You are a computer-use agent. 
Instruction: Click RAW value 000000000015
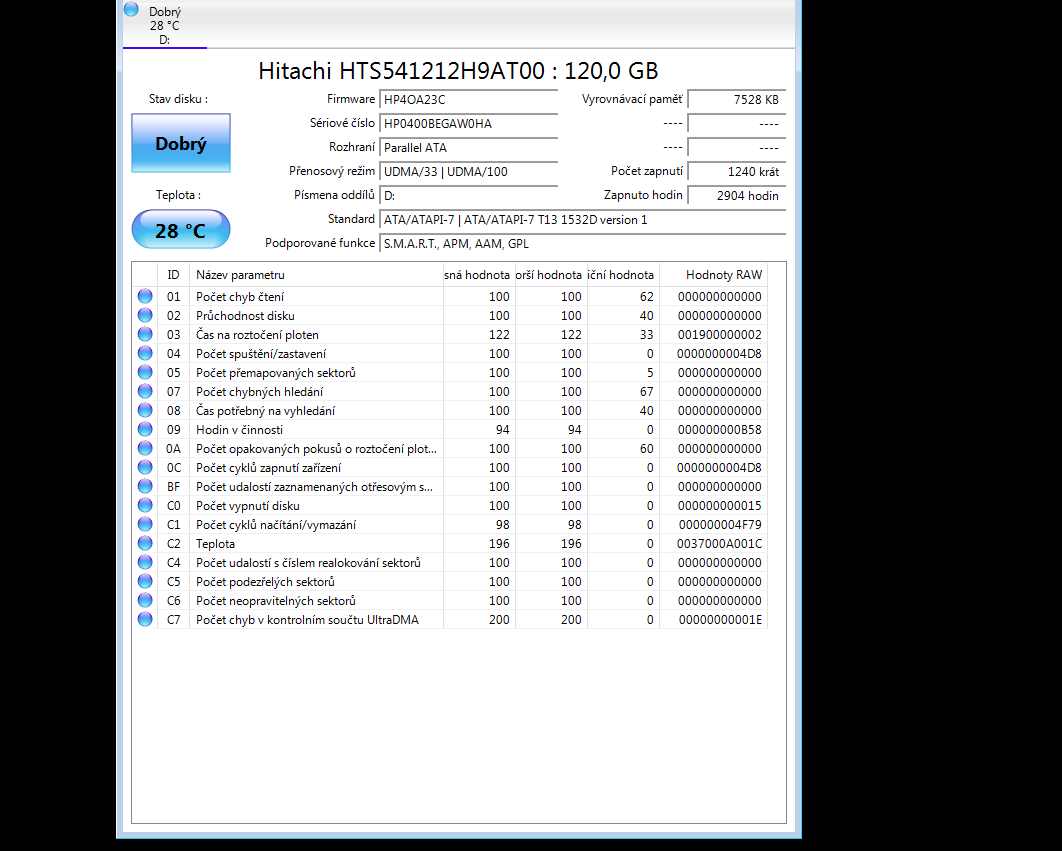click(719, 505)
